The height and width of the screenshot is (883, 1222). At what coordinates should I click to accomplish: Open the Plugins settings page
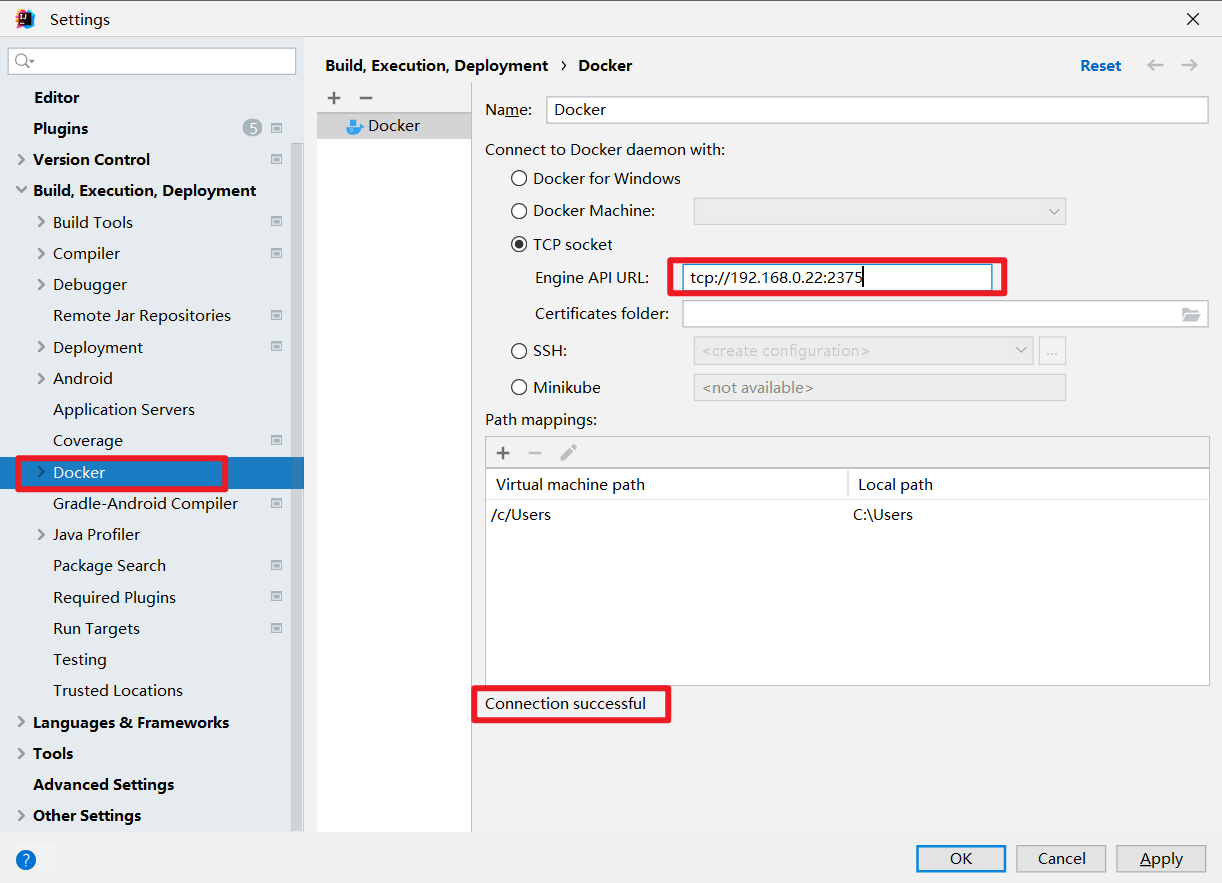61,129
